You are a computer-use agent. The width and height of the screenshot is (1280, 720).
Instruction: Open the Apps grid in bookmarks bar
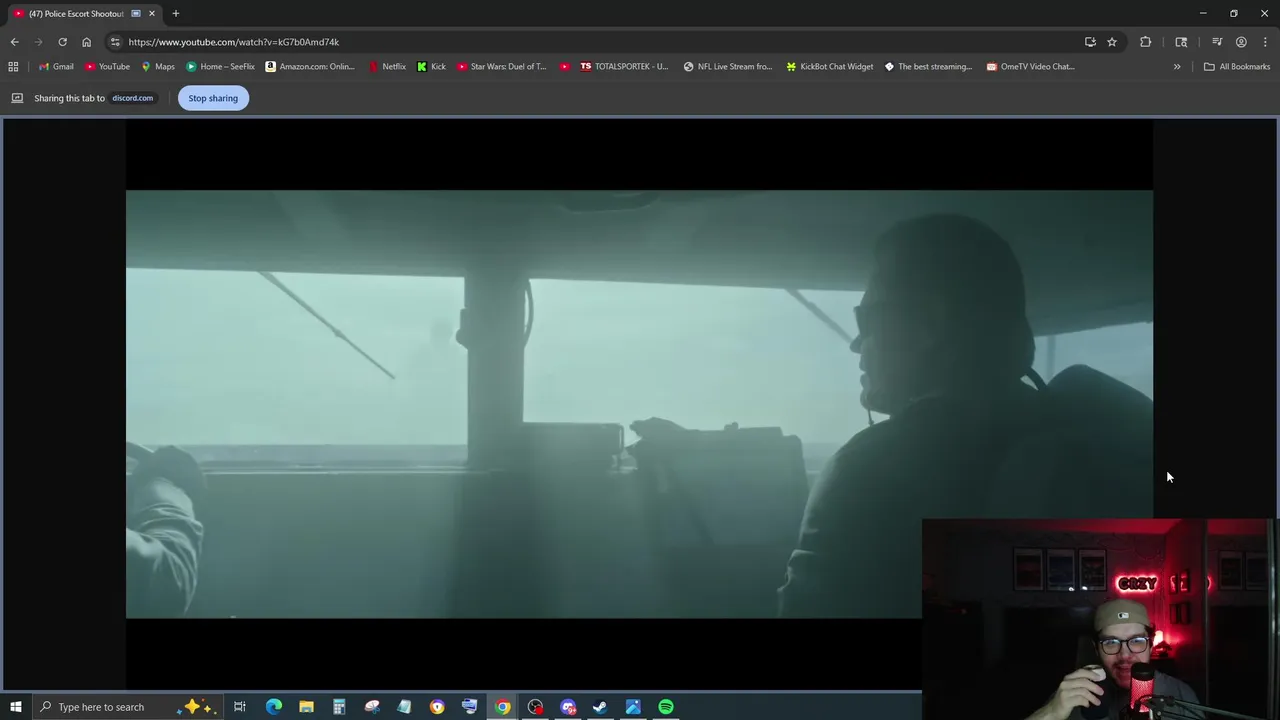pyautogui.click(x=13, y=67)
